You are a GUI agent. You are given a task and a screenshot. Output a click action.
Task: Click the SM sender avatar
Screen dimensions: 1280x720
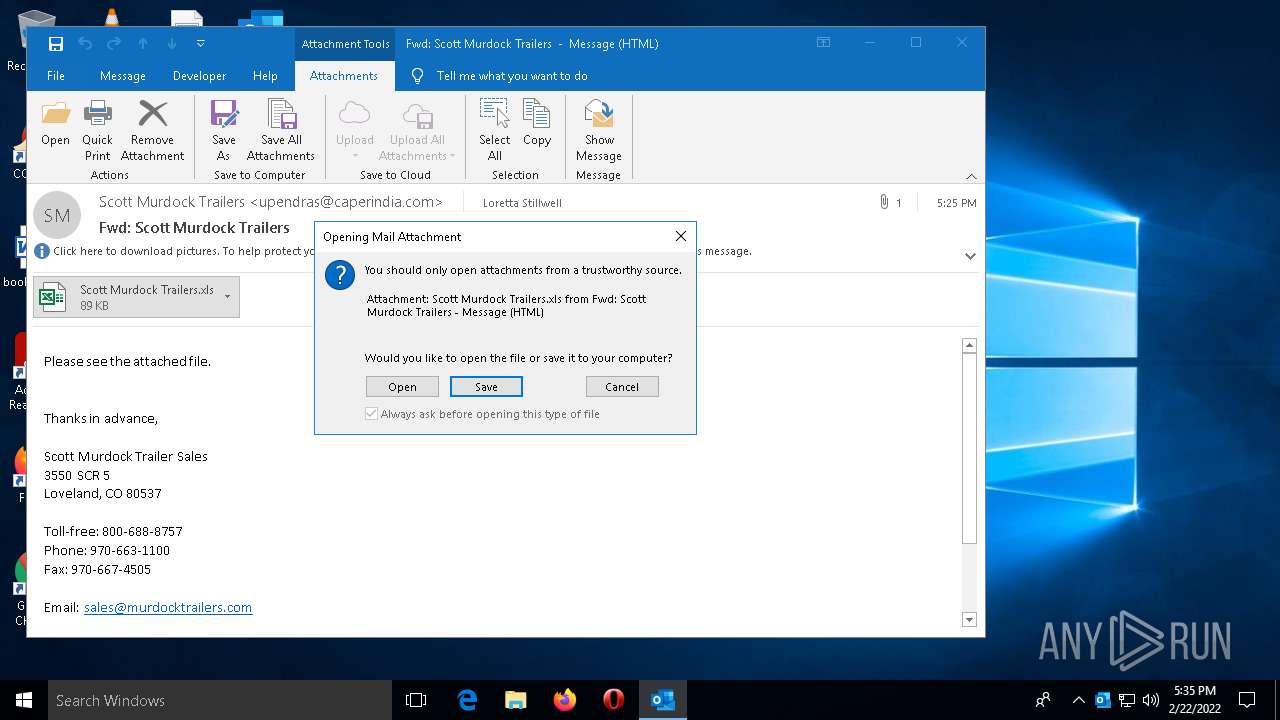[x=57, y=215]
